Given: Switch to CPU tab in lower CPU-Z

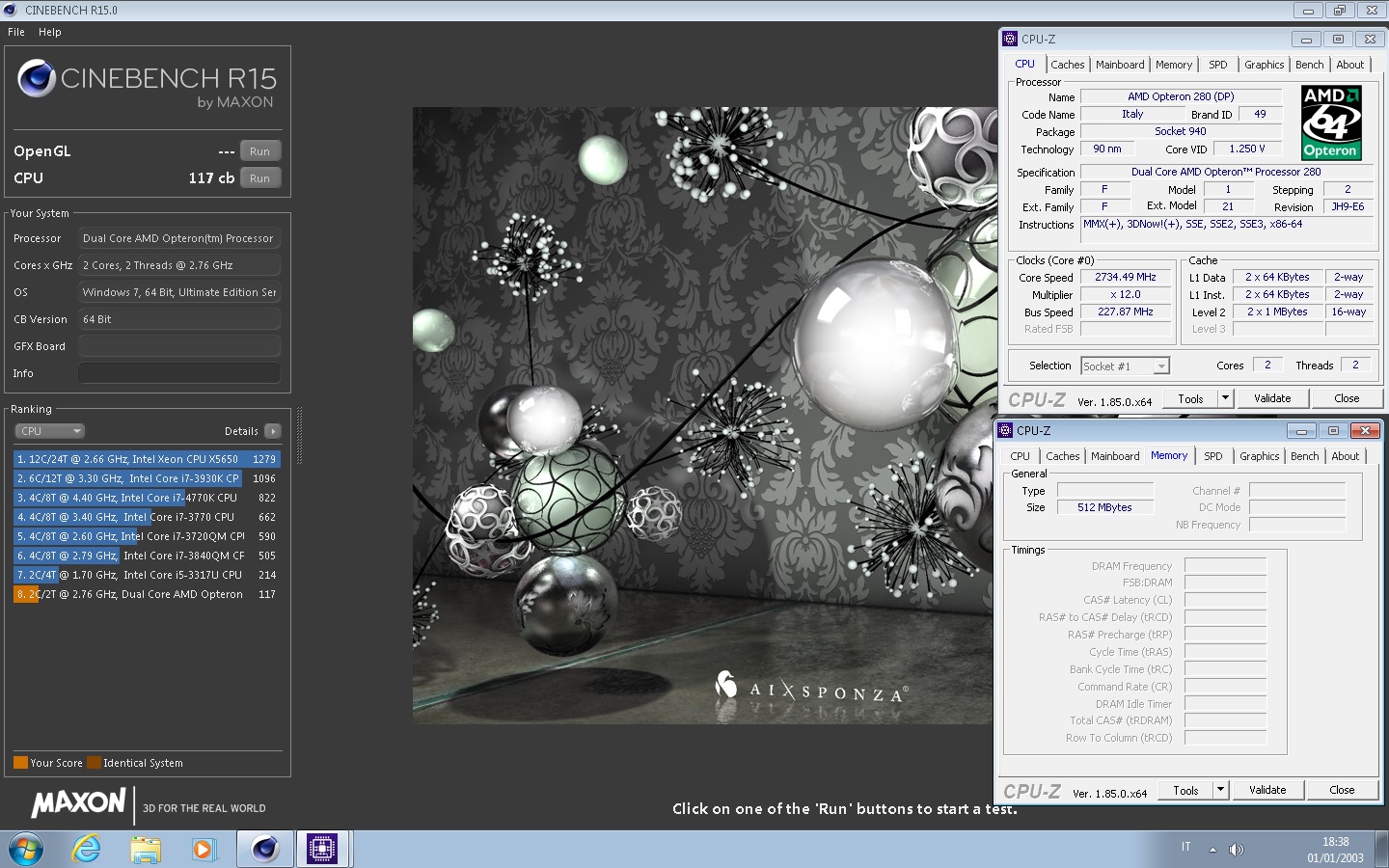Looking at the screenshot, I should pos(1020,456).
